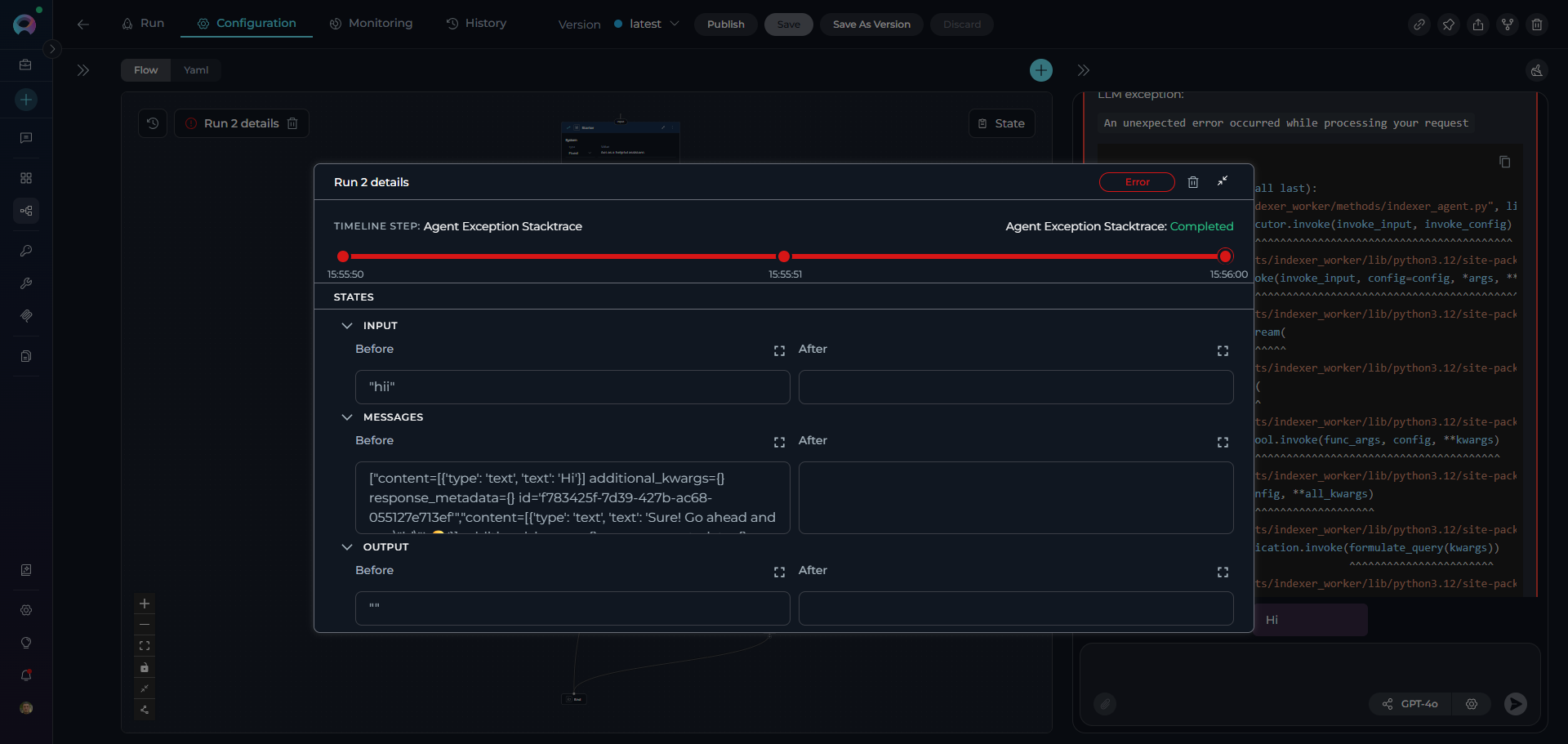Screen dimensions: 1568x744
Task: Click the attachment paperclip icon in chat
Action: tap(1105, 704)
